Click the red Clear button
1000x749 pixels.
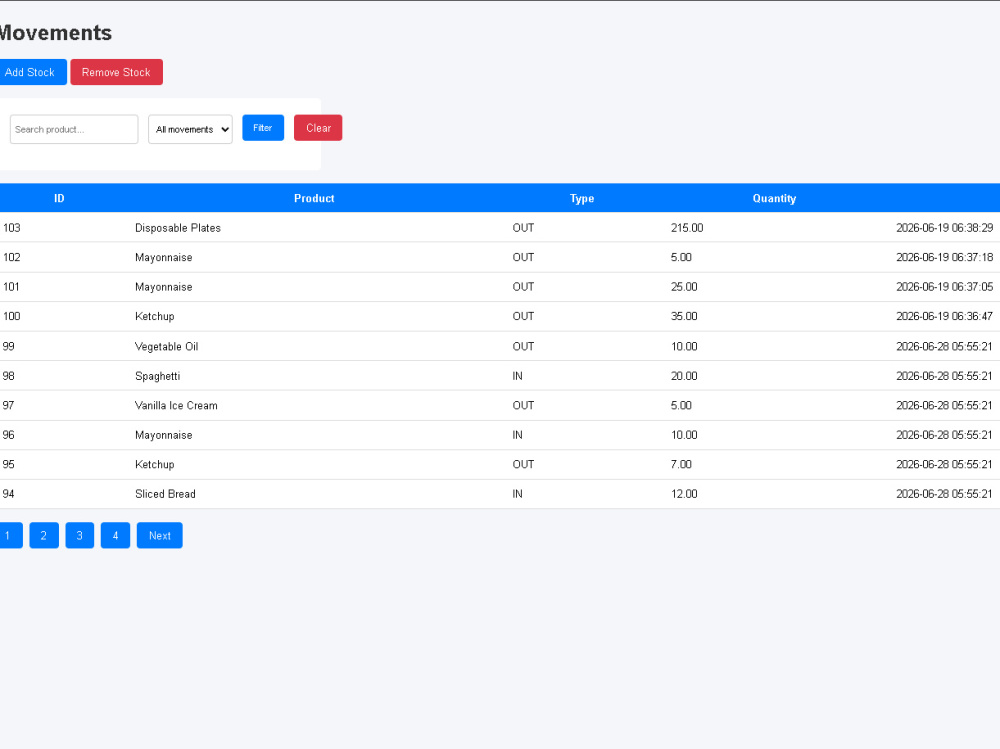tap(318, 128)
